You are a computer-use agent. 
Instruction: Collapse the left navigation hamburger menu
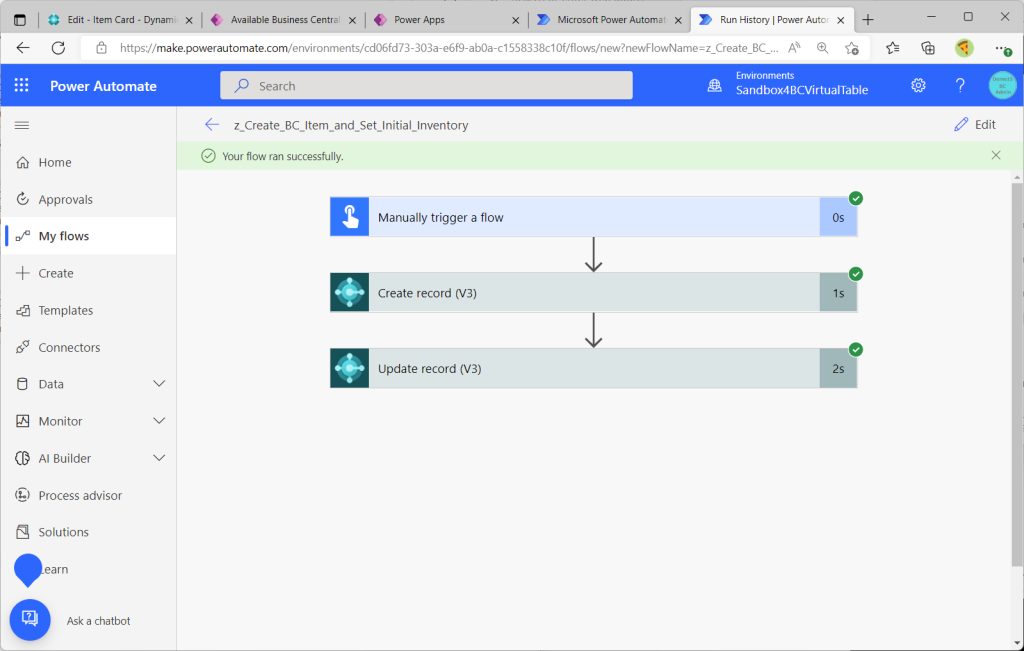click(x=22, y=125)
